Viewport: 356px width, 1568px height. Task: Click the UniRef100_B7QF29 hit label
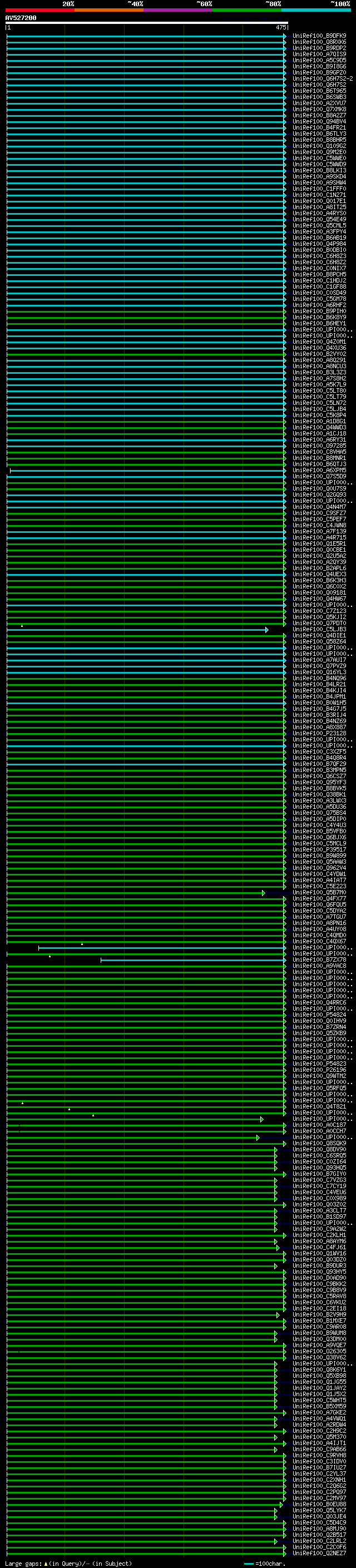click(319, 764)
